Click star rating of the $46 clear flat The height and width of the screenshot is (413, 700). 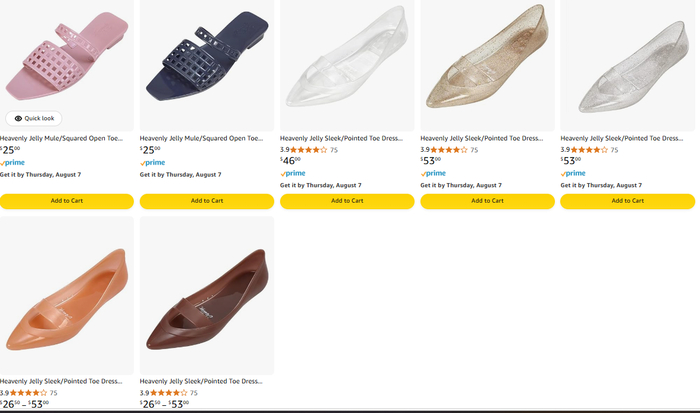pyautogui.click(x=310, y=150)
